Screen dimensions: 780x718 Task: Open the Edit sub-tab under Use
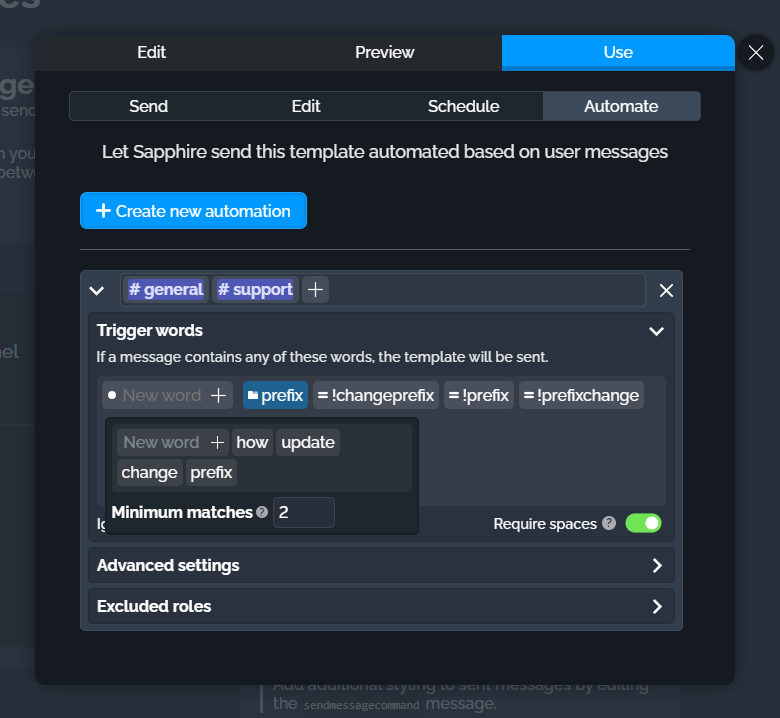click(306, 106)
